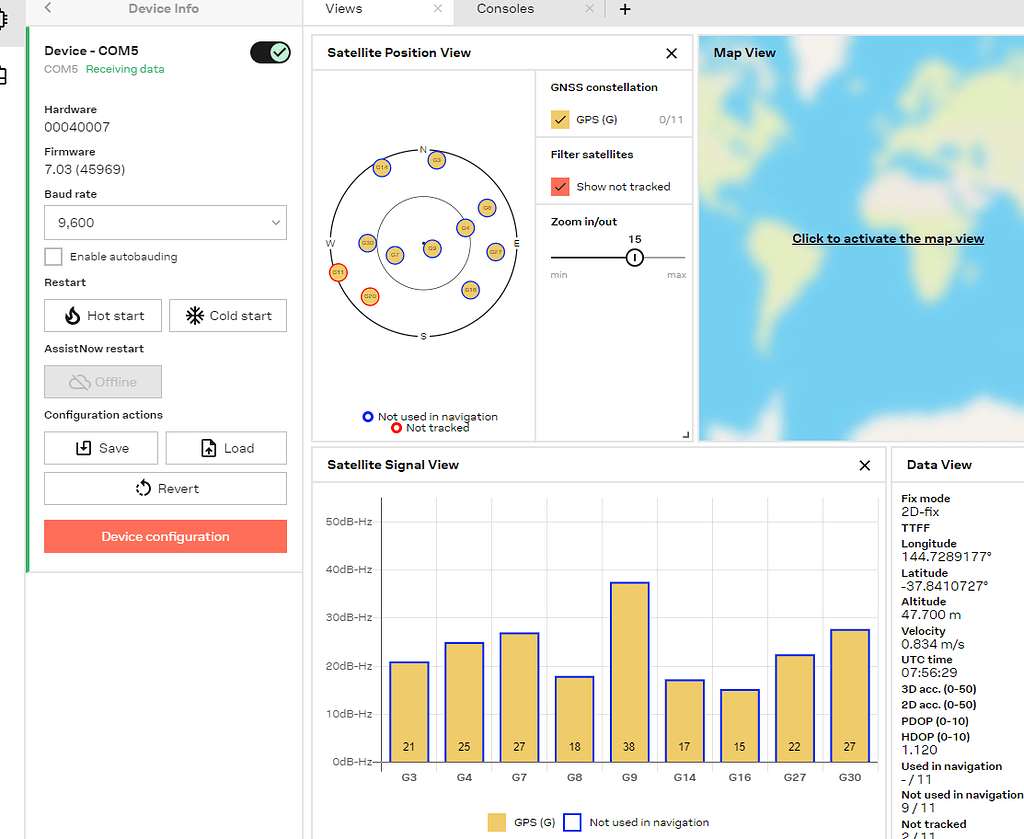Screen dimensions: 1024x839
Task: Click the Device configuration button
Action: point(165,536)
